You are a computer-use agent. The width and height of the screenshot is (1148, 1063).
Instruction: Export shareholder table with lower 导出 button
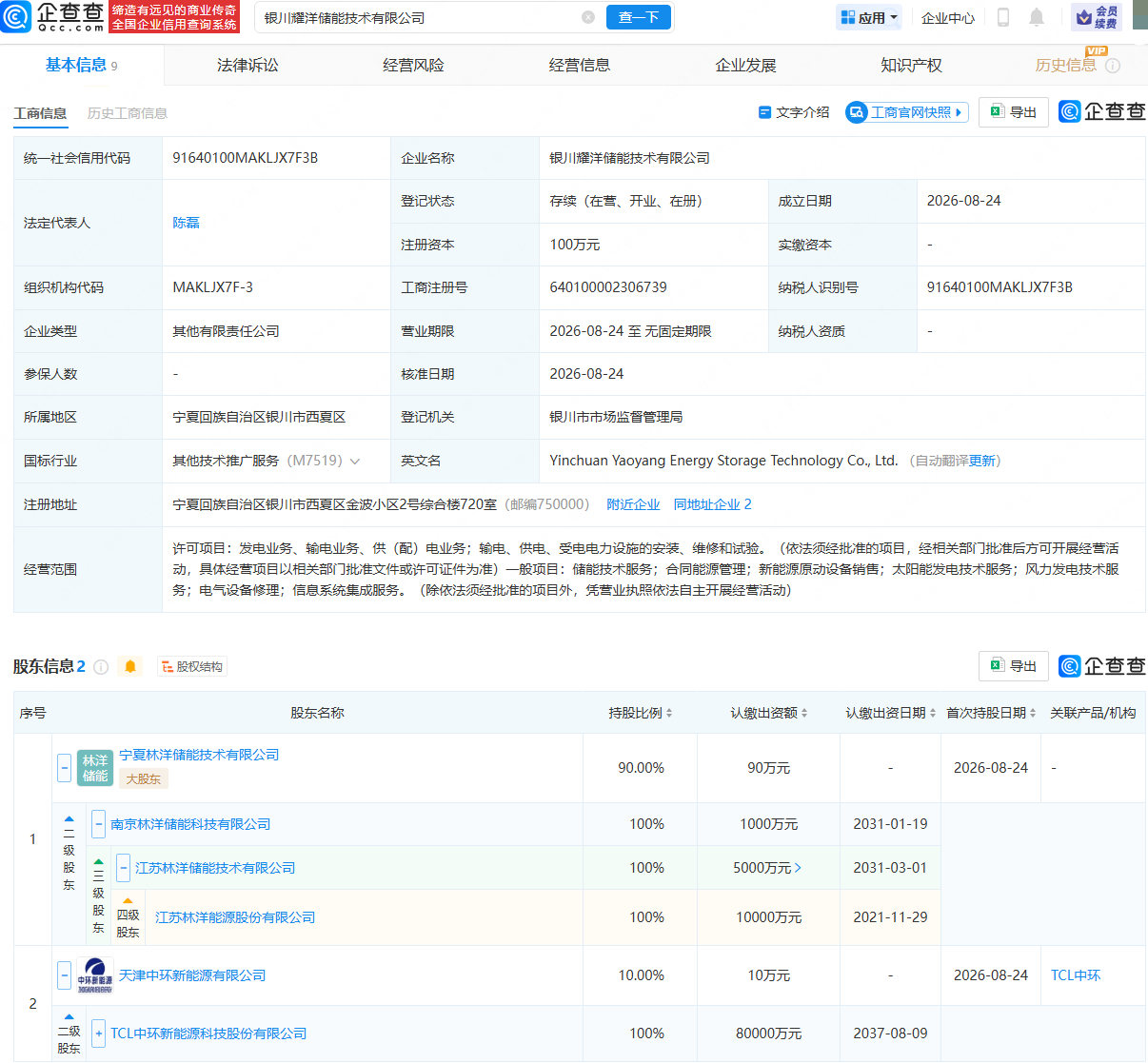(1014, 666)
